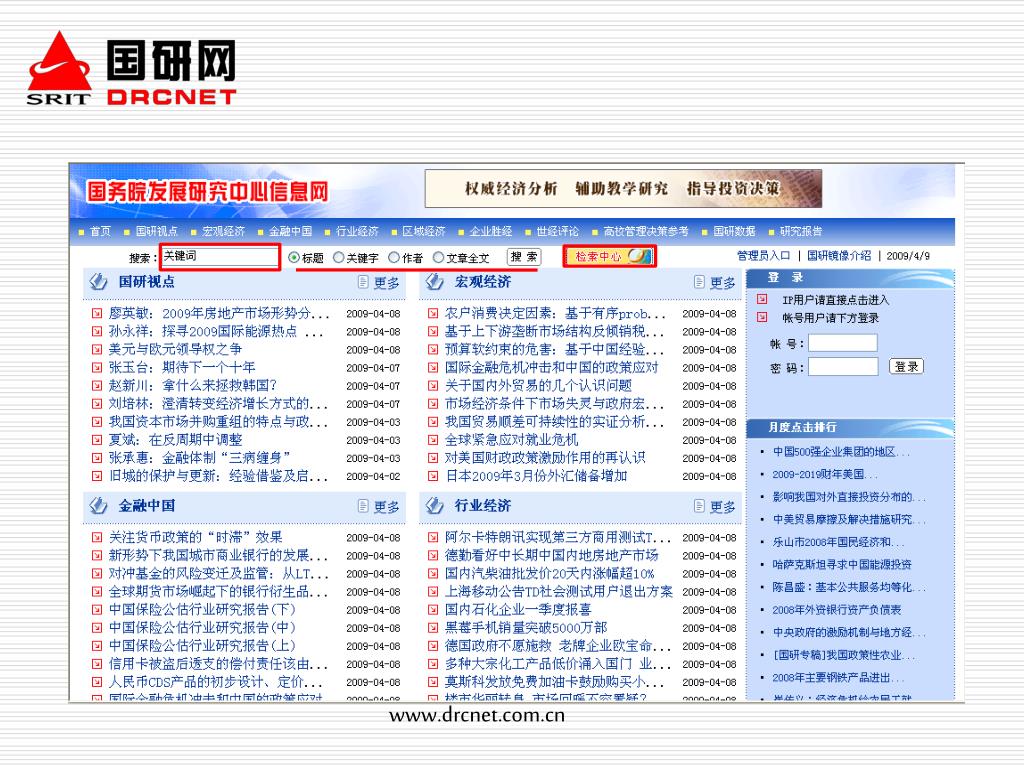Open the 国研视点 nav item
This screenshot has width=1024, height=768.
coord(157,231)
